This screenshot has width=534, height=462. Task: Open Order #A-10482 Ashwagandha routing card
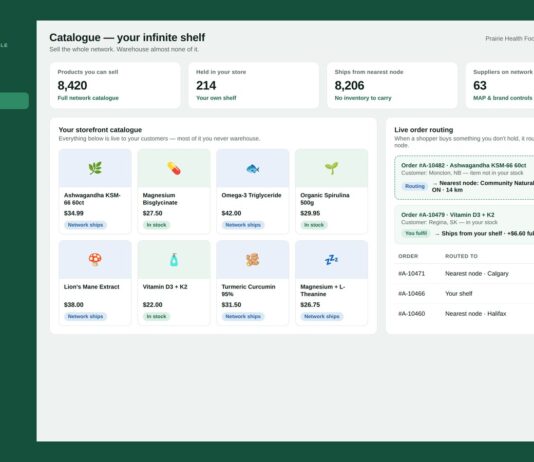click(x=464, y=178)
